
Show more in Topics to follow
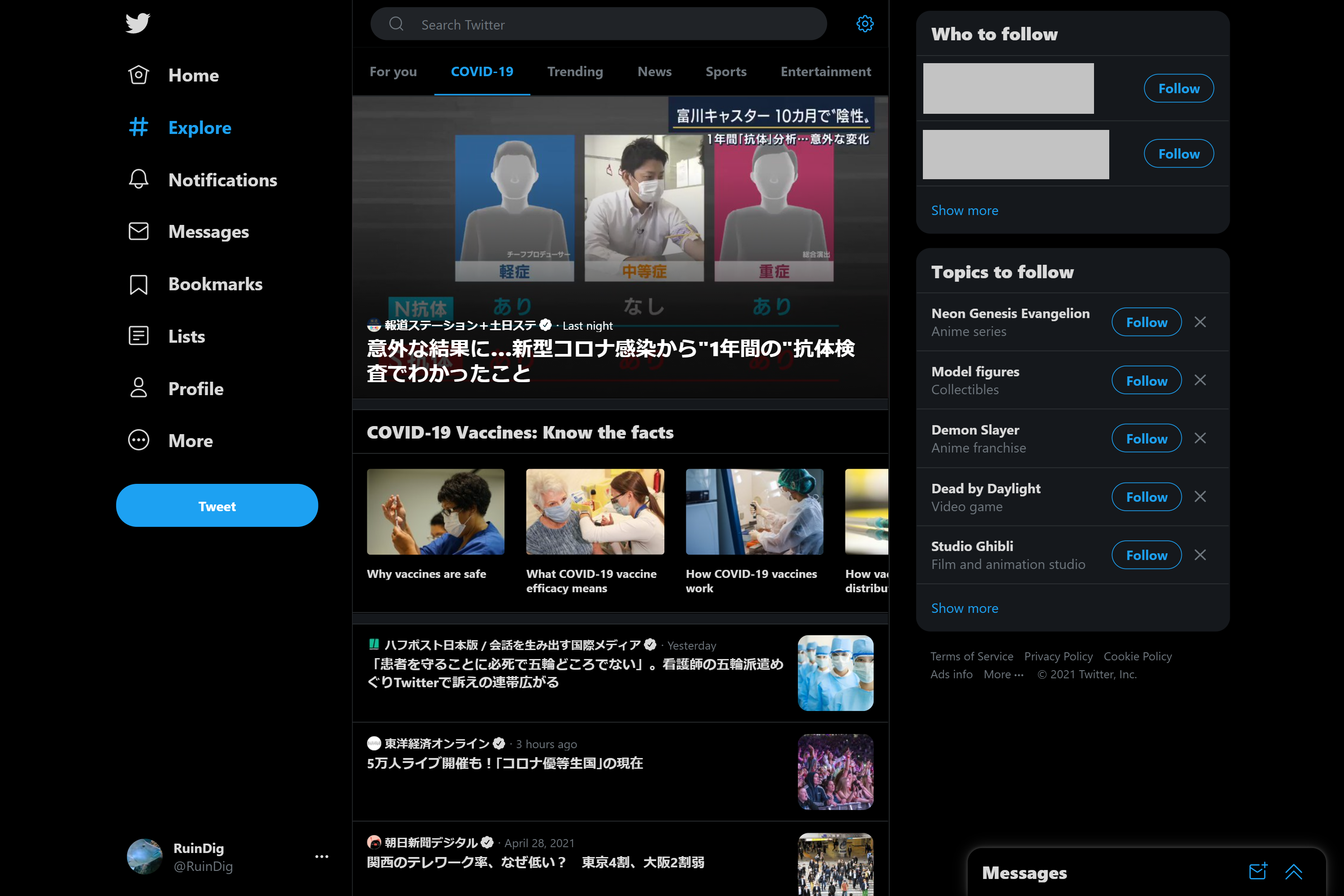pos(965,608)
